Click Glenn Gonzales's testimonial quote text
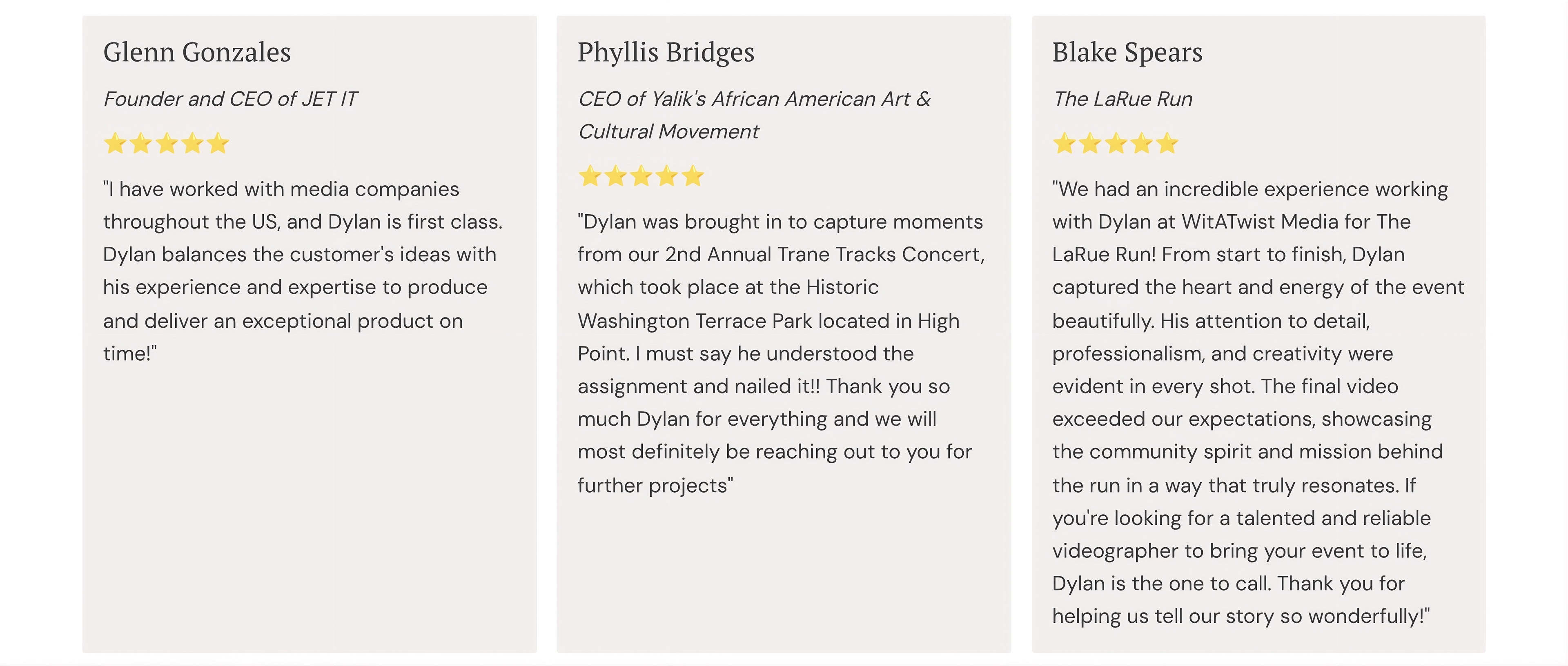Viewport: 1568px width, 666px height. 303,271
